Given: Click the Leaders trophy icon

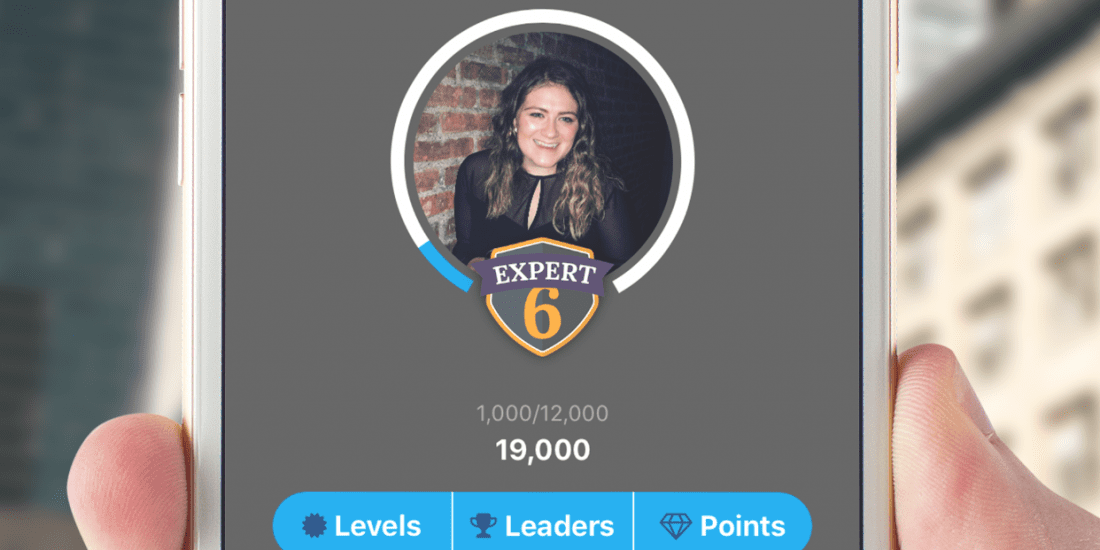Looking at the screenshot, I should click(x=483, y=525).
